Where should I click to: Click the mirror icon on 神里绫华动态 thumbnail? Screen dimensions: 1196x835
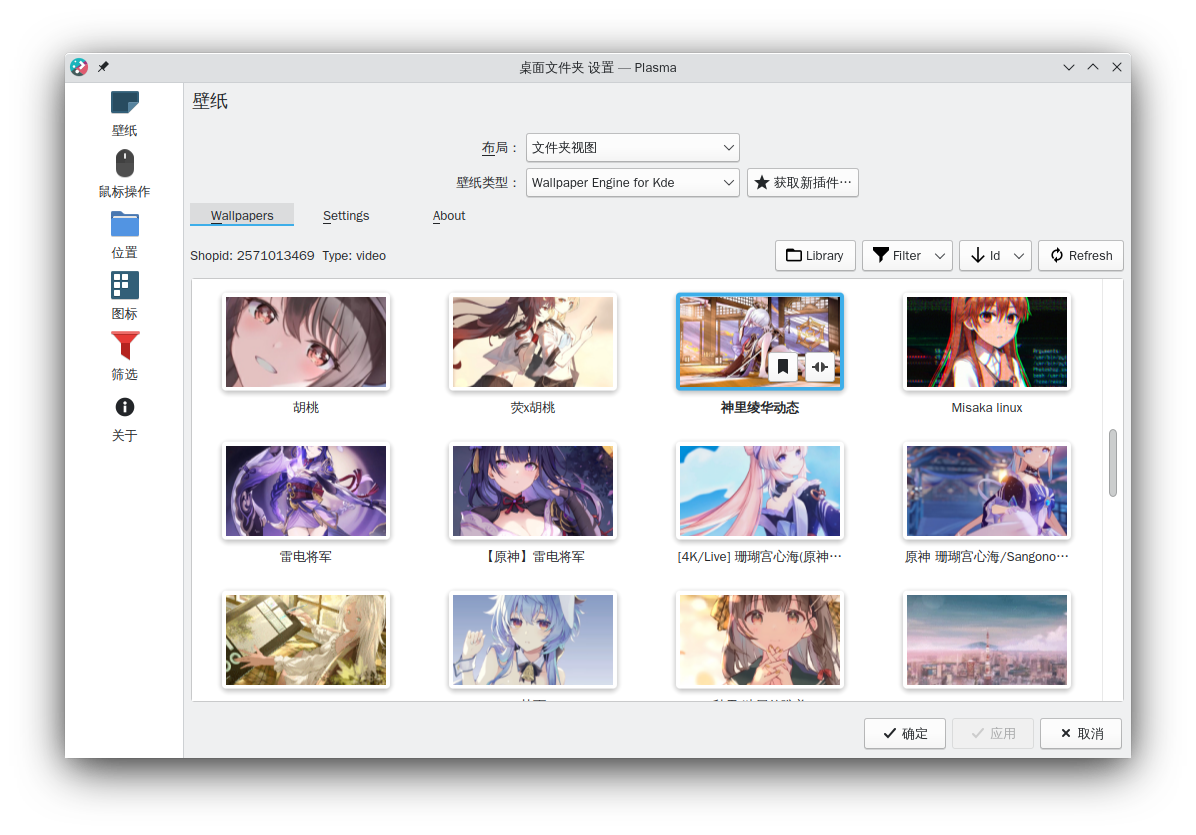pyautogui.click(x=820, y=367)
